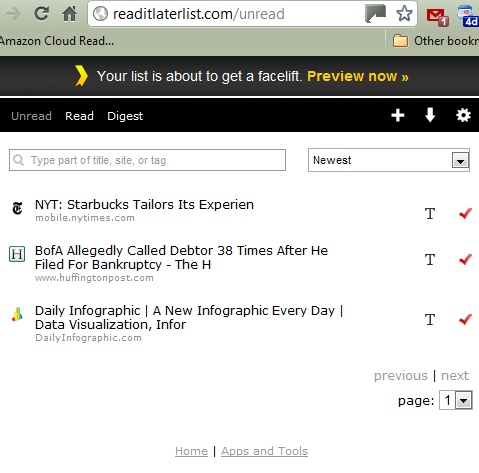Click the Preview now link
The width and height of the screenshot is (479, 473).
pos(358,76)
